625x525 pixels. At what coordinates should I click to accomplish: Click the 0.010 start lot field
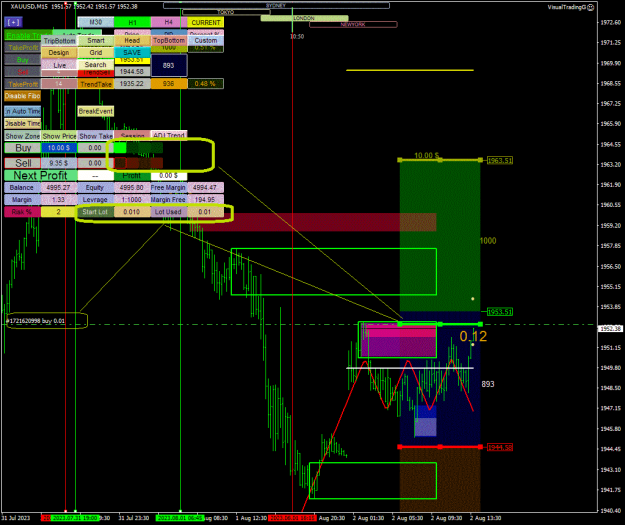point(132,212)
